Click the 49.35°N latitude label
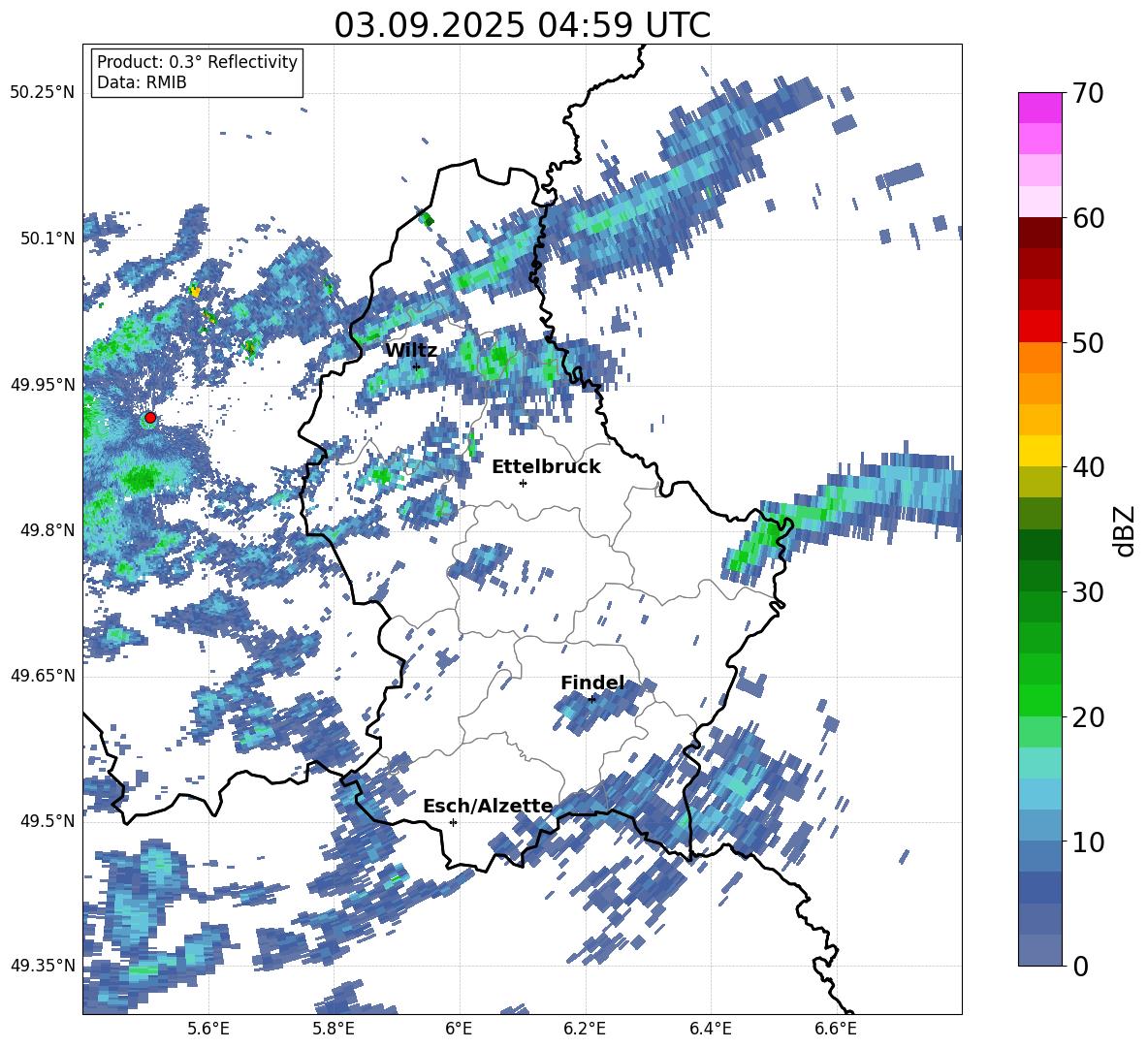This screenshot has width=1148, height=1048. [x=43, y=966]
